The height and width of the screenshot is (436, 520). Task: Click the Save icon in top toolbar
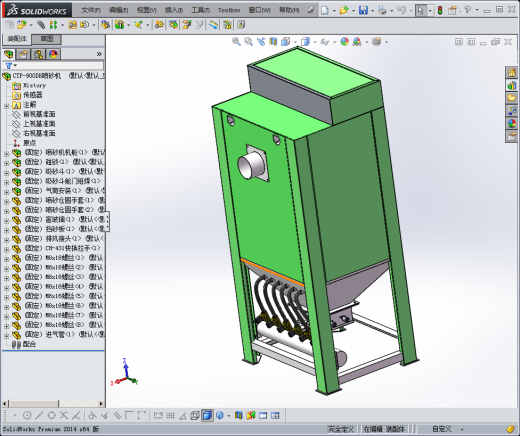click(x=363, y=10)
